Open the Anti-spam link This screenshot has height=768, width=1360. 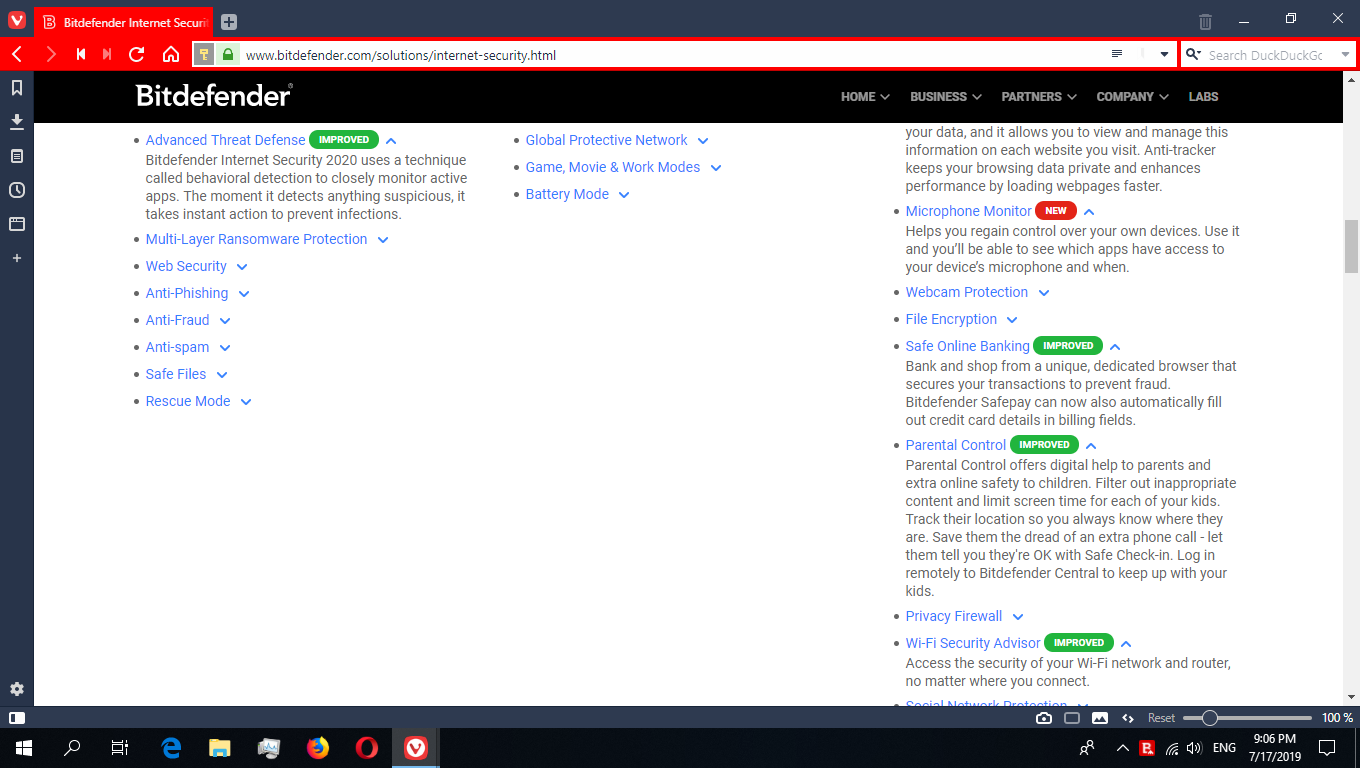178,347
